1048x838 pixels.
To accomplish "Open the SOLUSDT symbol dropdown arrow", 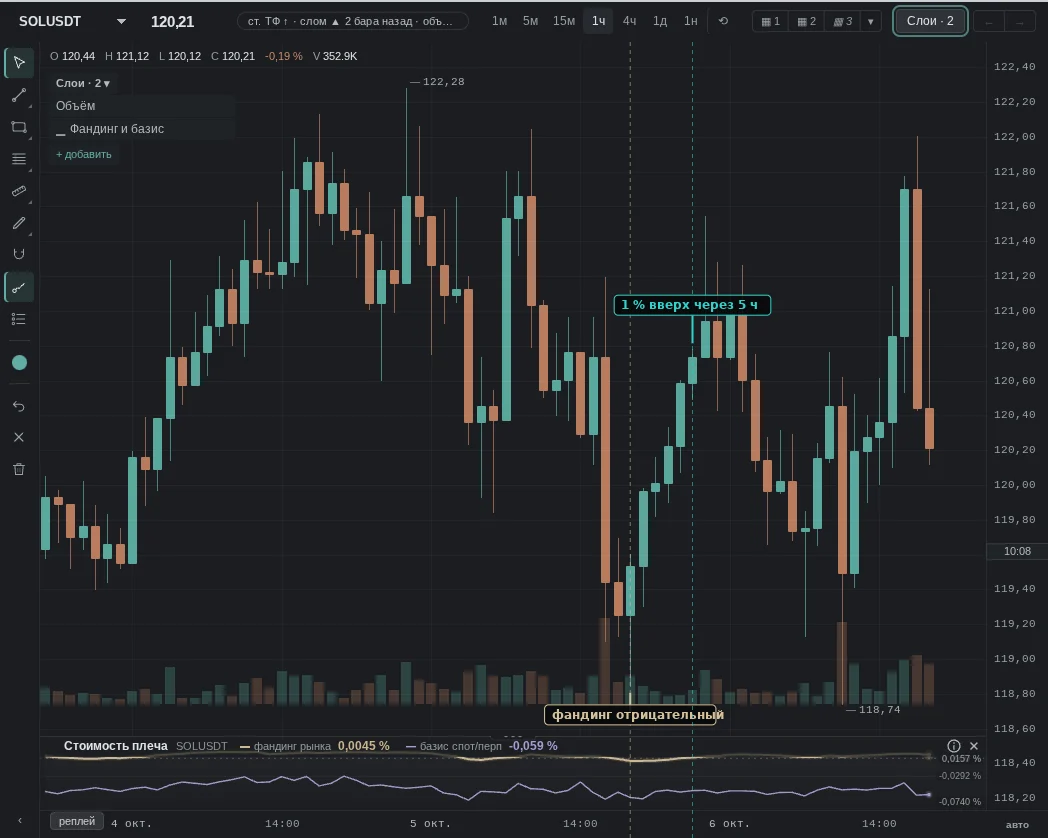I will [x=121, y=21].
